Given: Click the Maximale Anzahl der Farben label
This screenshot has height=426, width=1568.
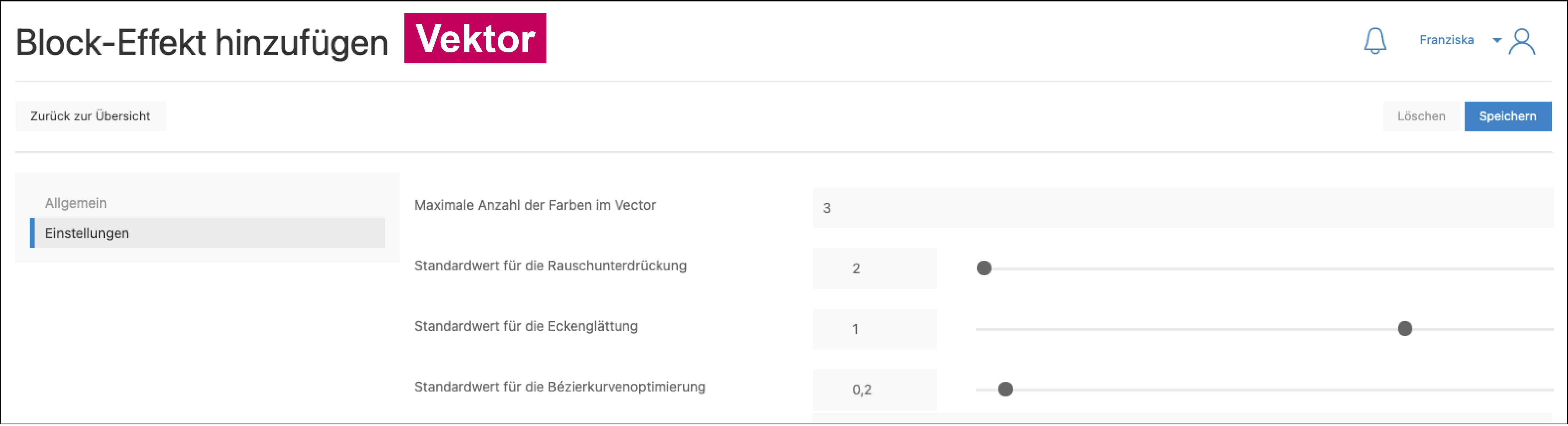Looking at the screenshot, I should point(534,205).
